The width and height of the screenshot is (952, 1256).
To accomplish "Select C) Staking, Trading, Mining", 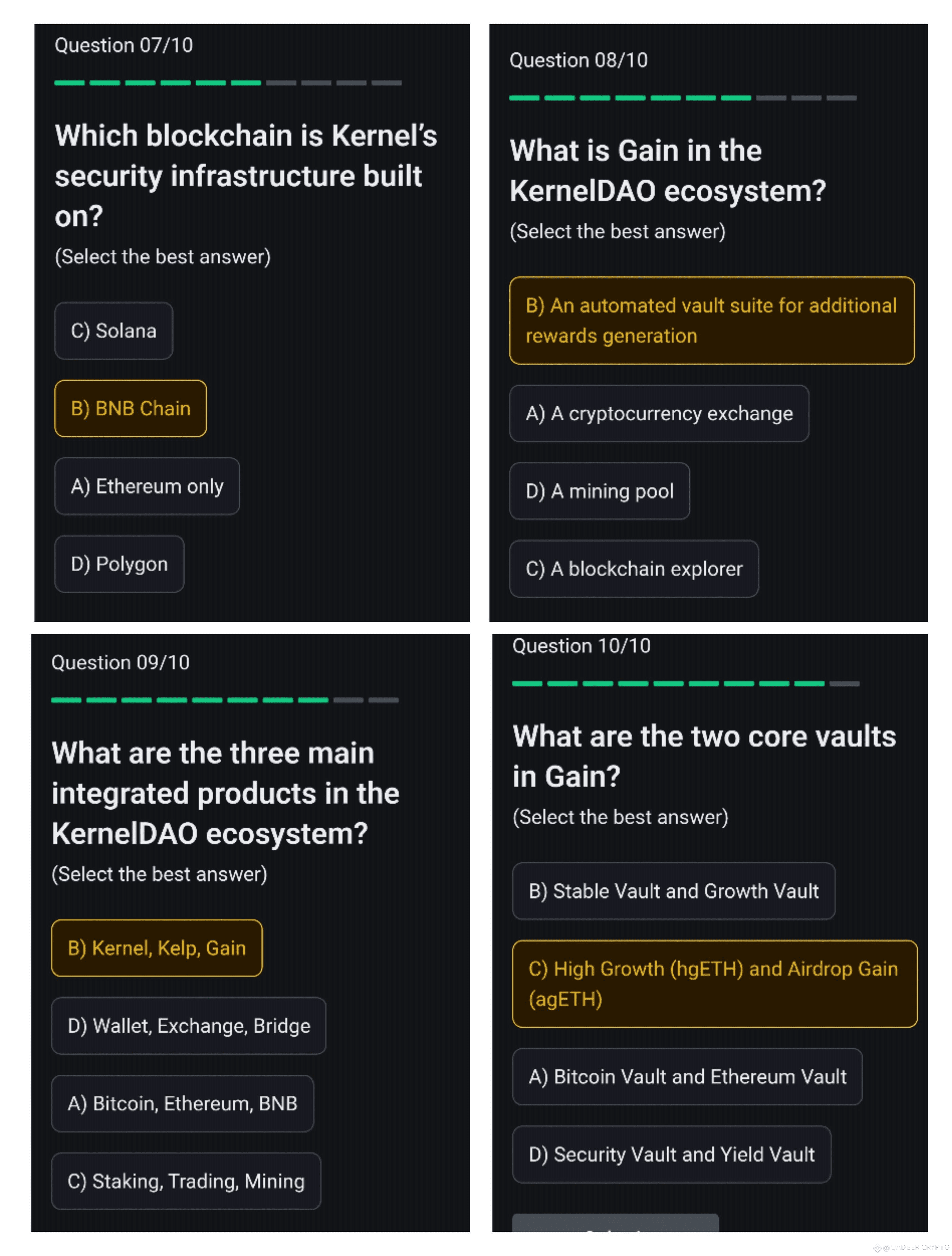I will tap(186, 1181).
